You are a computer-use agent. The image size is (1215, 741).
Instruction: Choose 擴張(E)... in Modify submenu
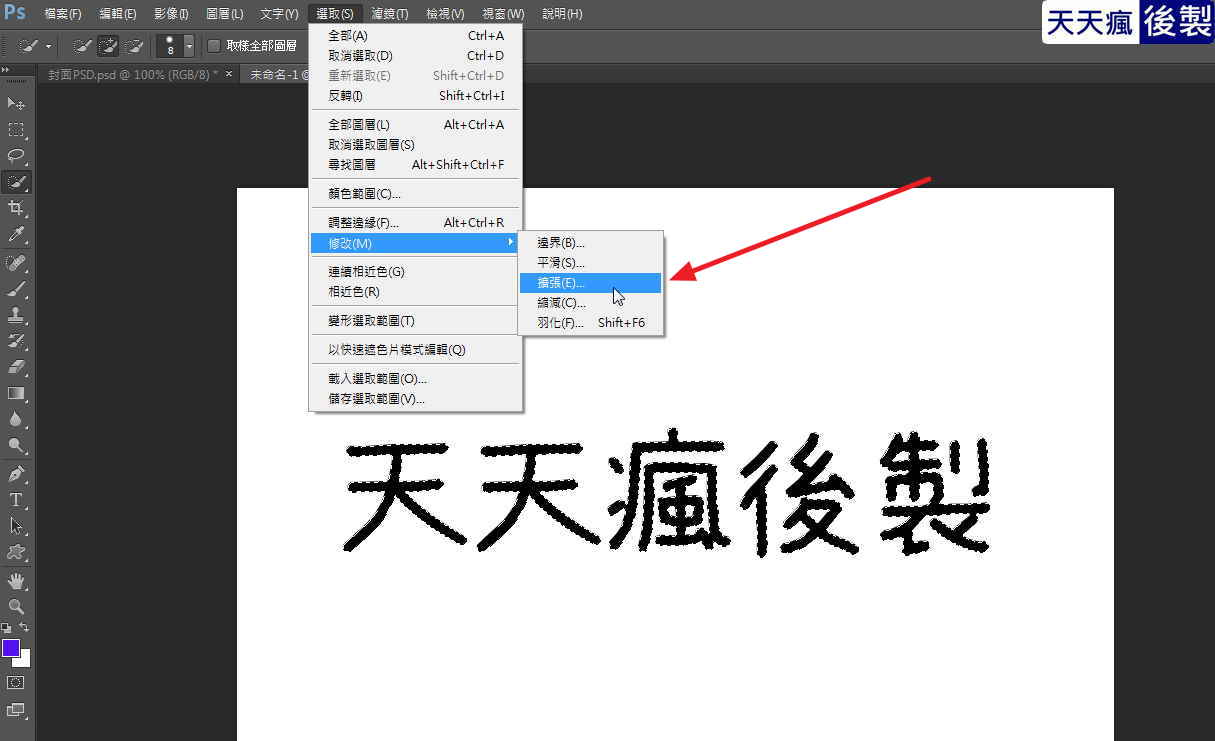point(590,283)
